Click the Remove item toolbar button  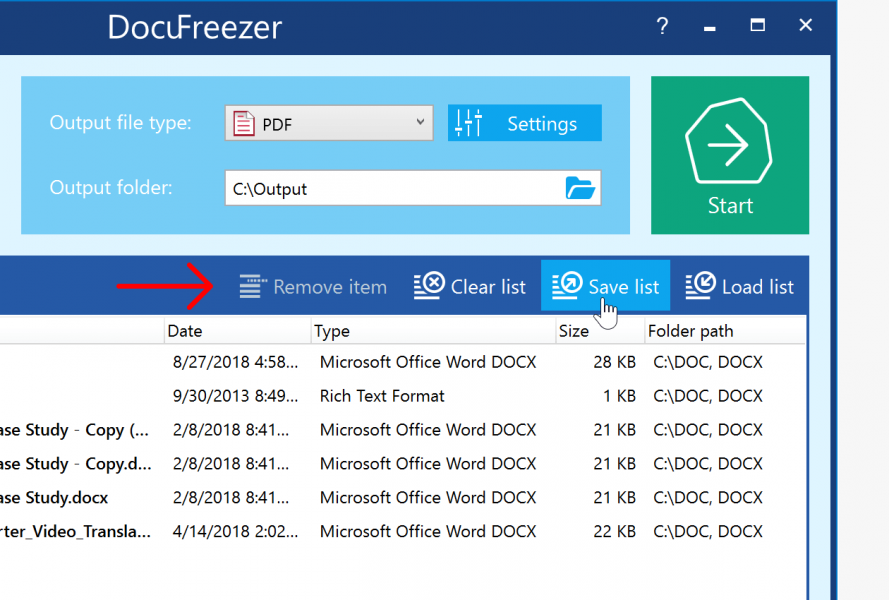pos(313,287)
